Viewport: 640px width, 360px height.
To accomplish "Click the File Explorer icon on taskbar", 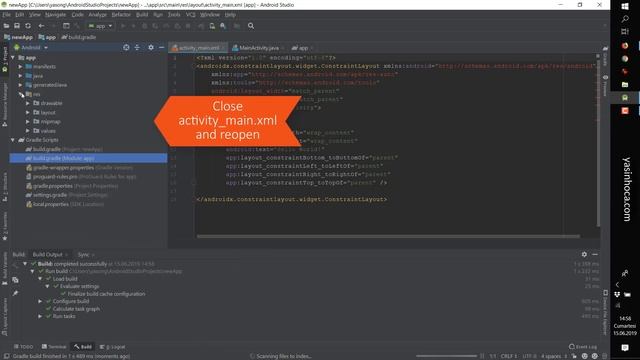I will pyautogui.click(x=625, y=84).
